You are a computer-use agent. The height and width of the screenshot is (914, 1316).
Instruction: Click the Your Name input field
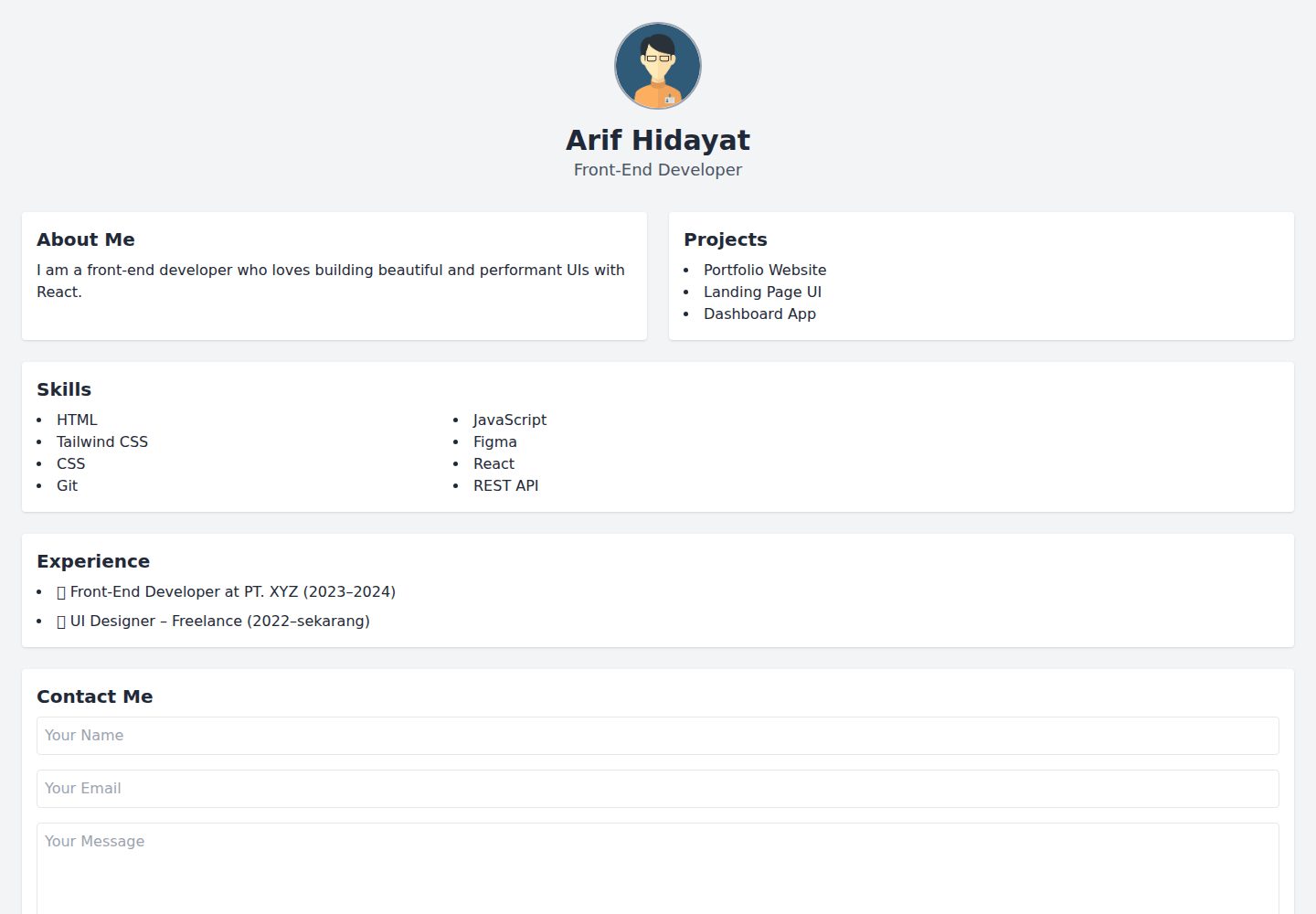[x=658, y=736]
